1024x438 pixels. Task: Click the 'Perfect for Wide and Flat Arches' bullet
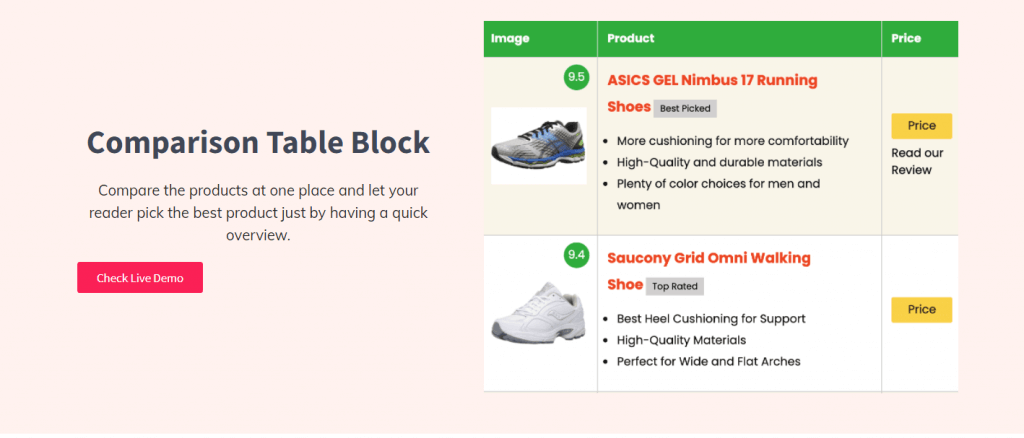click(709, 361)
